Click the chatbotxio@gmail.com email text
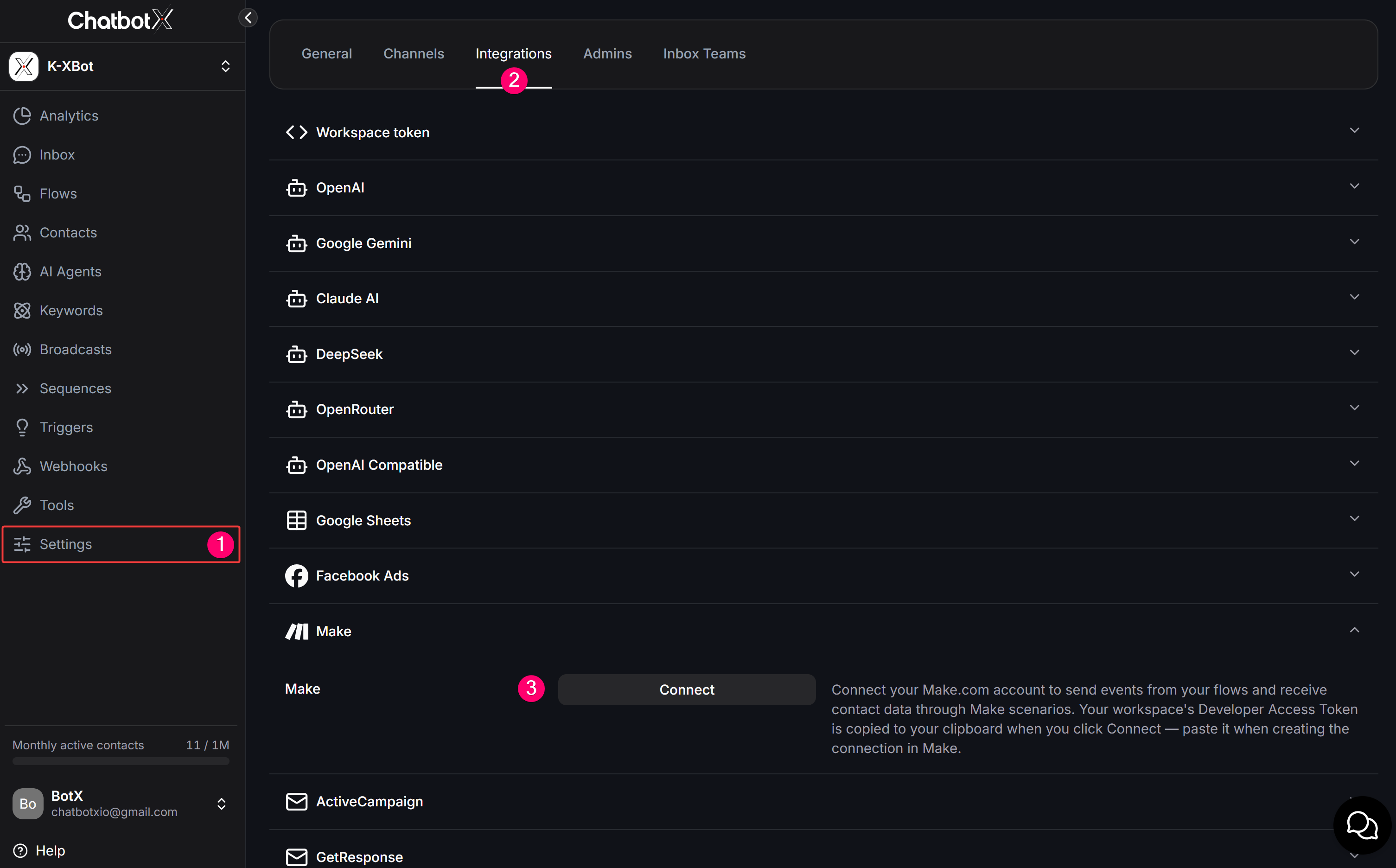 [114, 812]
